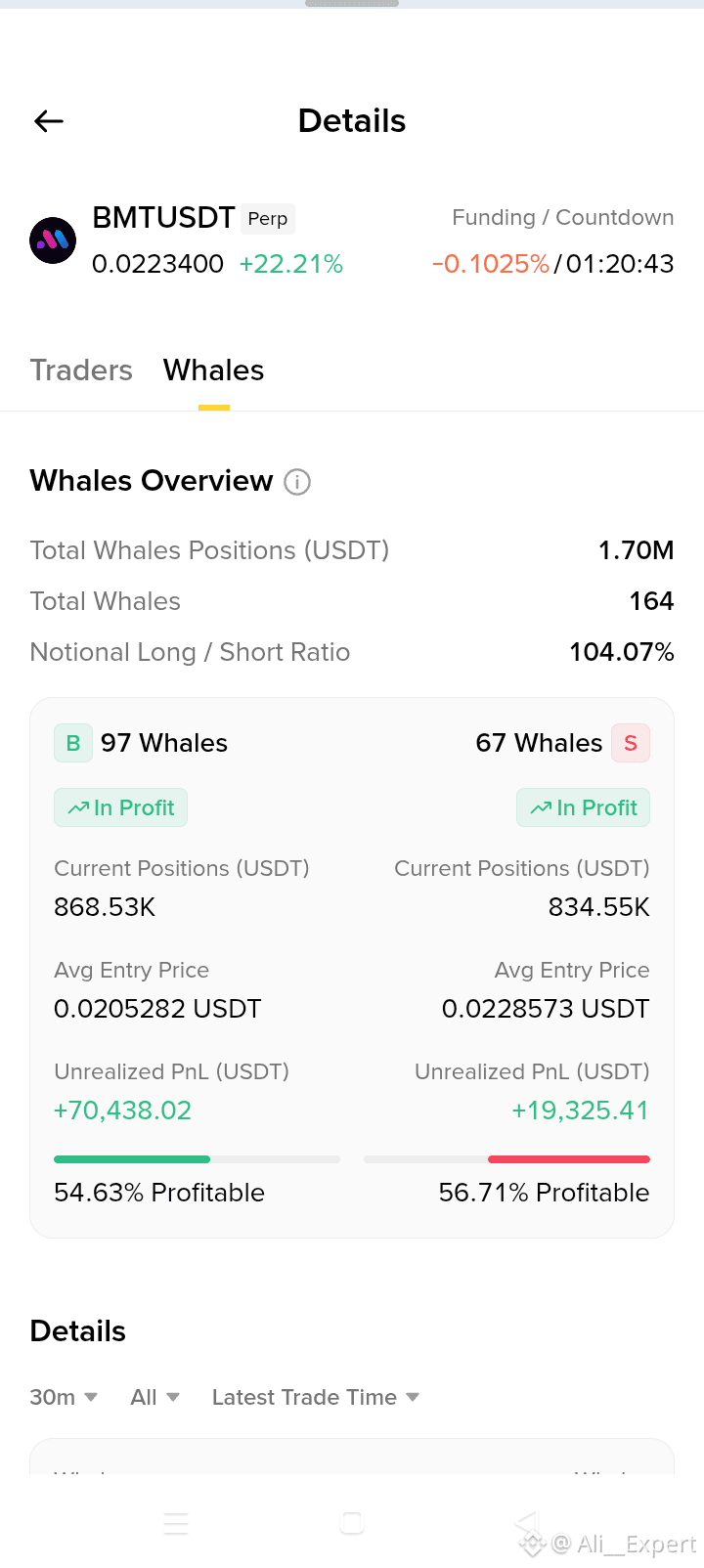Tap the green 54.63% profitable bar
This screenshot has height=1568, width=704.
132,1159
